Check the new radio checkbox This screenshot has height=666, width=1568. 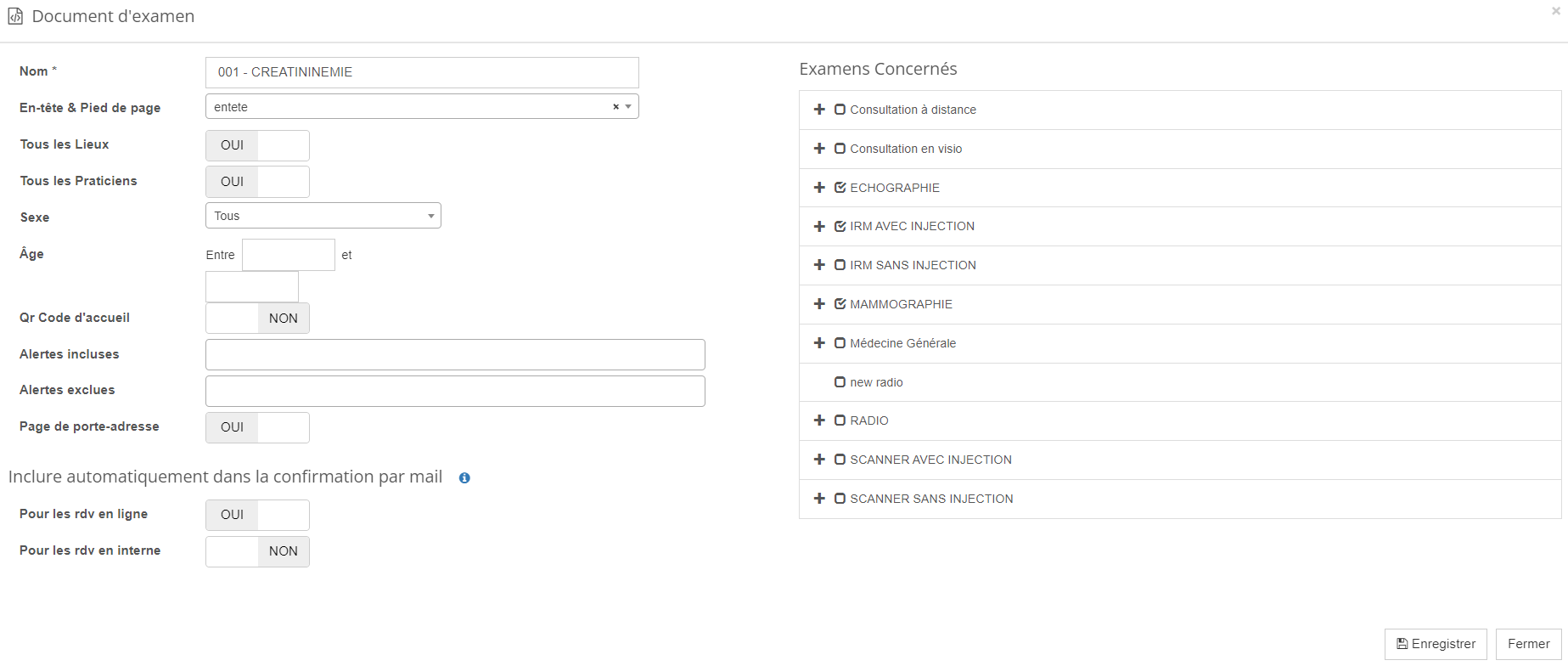tap(840, 382)
